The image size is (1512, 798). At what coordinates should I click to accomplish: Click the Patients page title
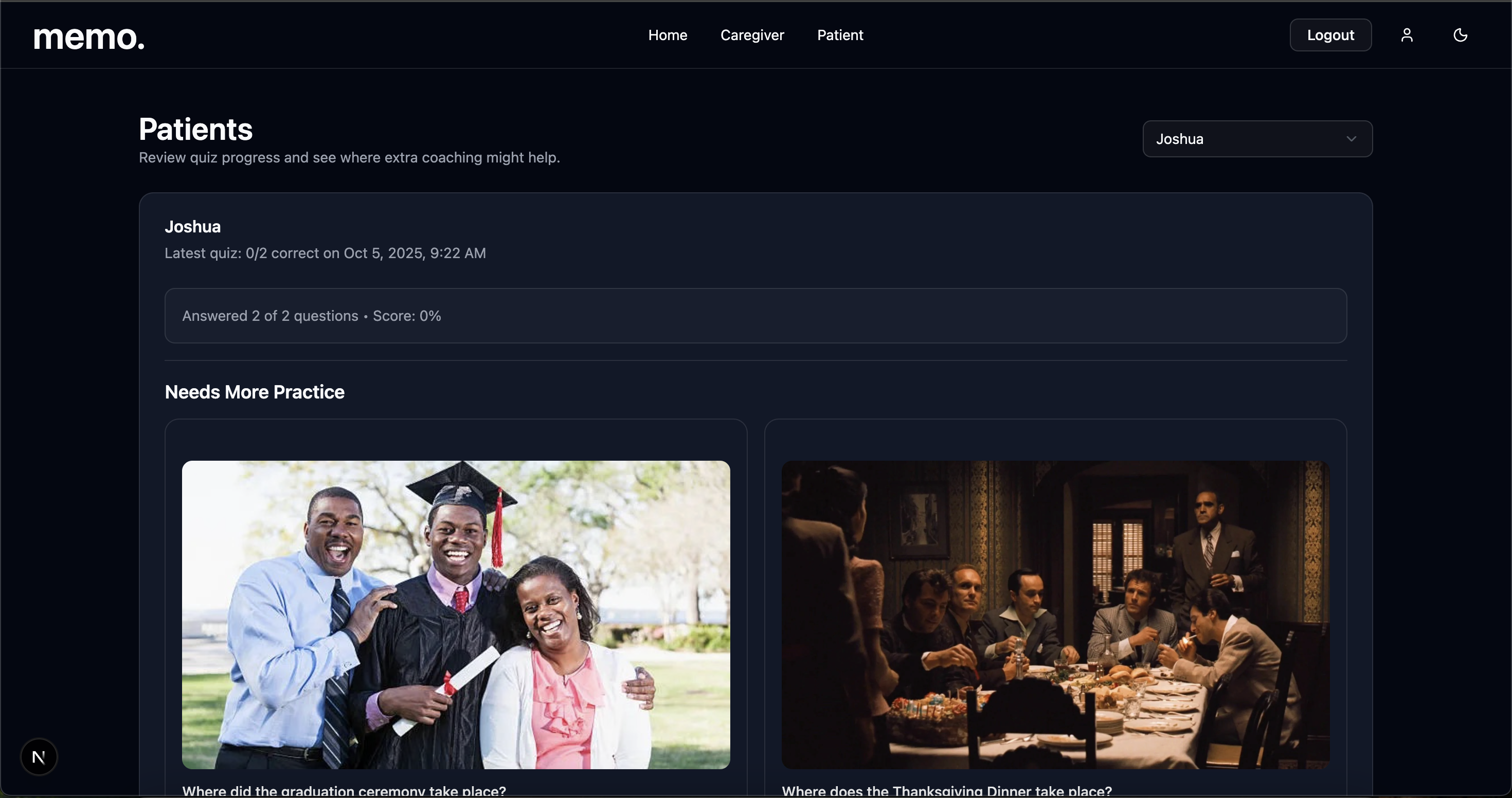tap(195, 129)
